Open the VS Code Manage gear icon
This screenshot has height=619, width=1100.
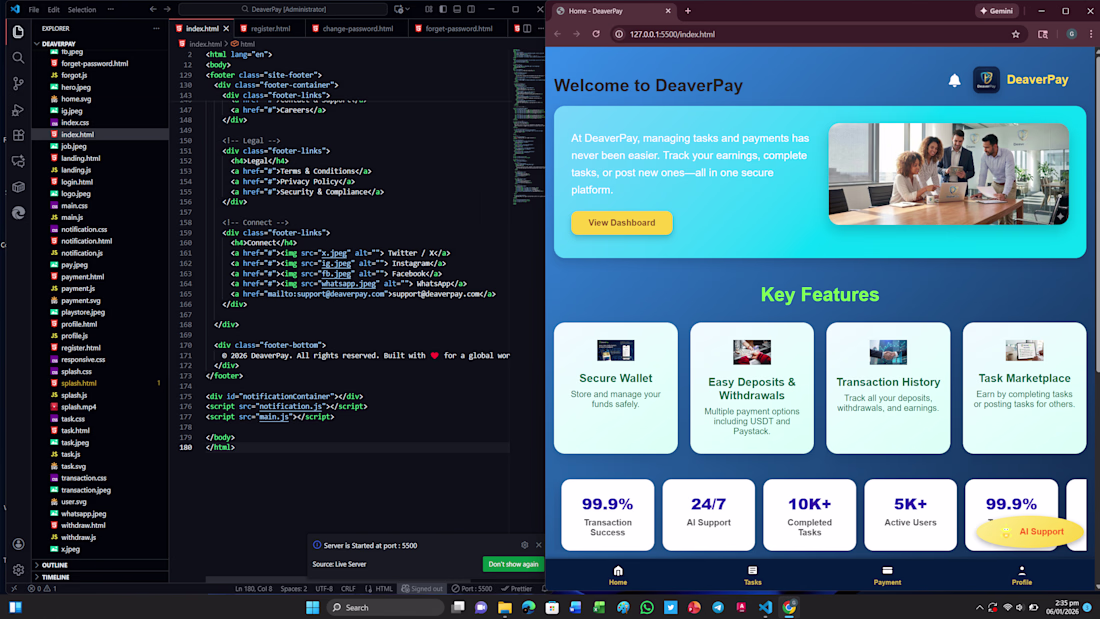(x=18, y=570)
